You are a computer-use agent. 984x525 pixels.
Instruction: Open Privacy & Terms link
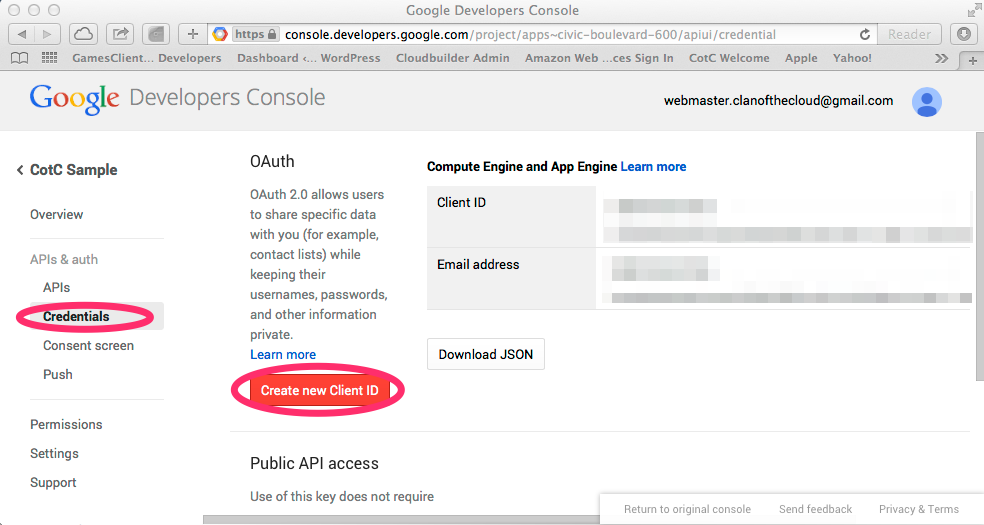pyautogui.click(x=919, y=509)
